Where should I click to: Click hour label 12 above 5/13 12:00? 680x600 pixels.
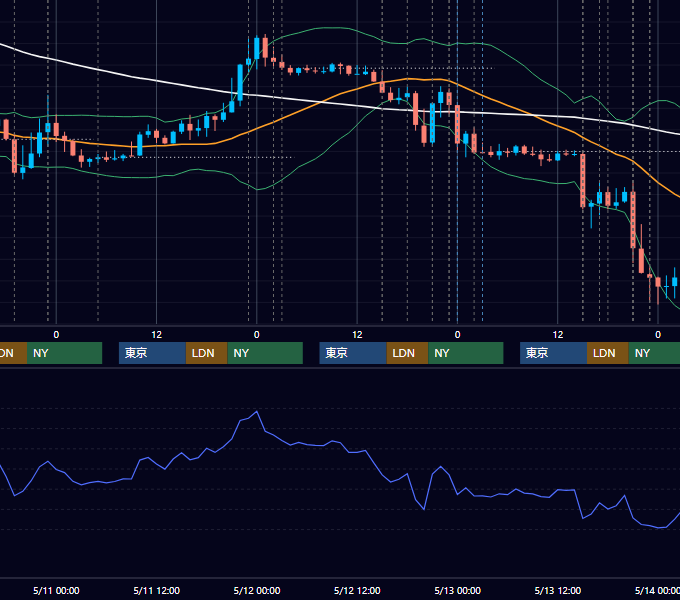[x=558, y=335]
